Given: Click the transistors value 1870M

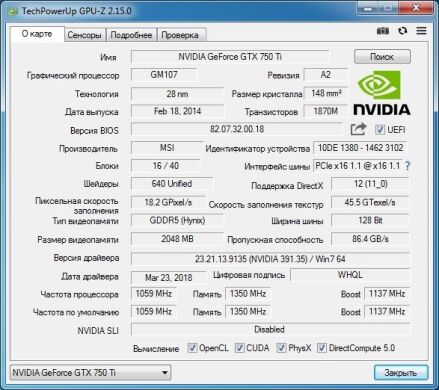Looking at the screenshot, I should [326, 111].
